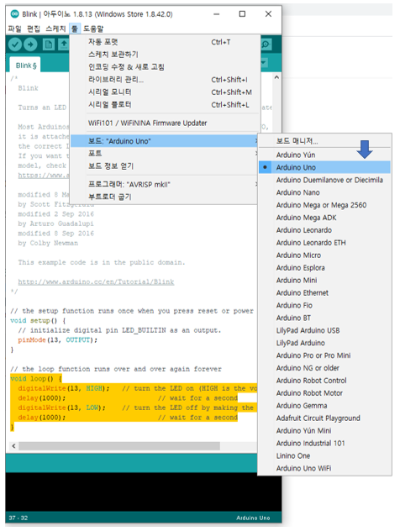Open 라이브러리 관리 menu entry
This screenshot has width=400, height=527.
tap(165, 79)
